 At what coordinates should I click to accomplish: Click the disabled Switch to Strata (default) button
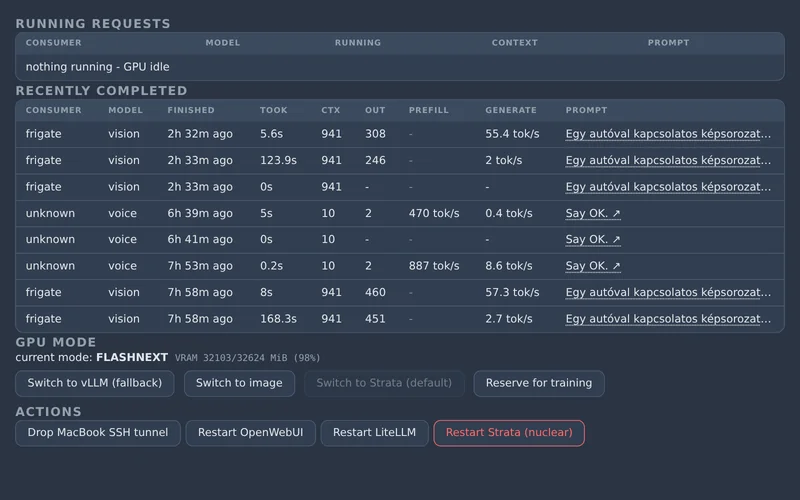pyautogui.click(x=384, y=383)
